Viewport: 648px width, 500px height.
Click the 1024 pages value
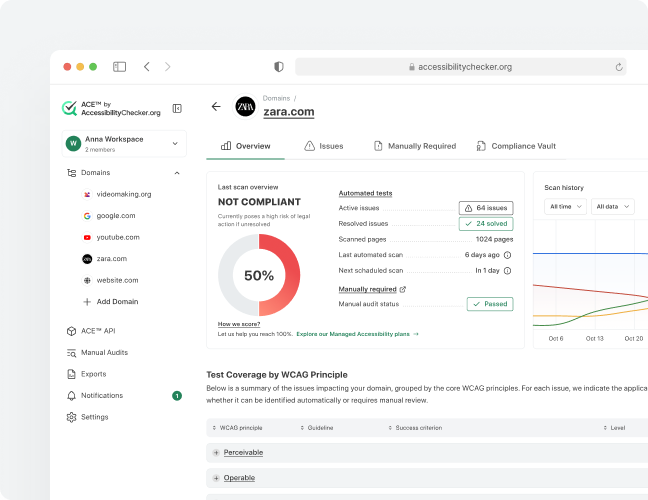[x=494, y=239]
